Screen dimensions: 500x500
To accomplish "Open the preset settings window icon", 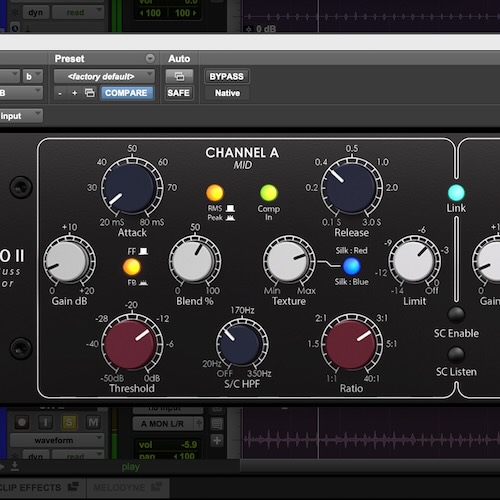I will (x=90, y=93).
